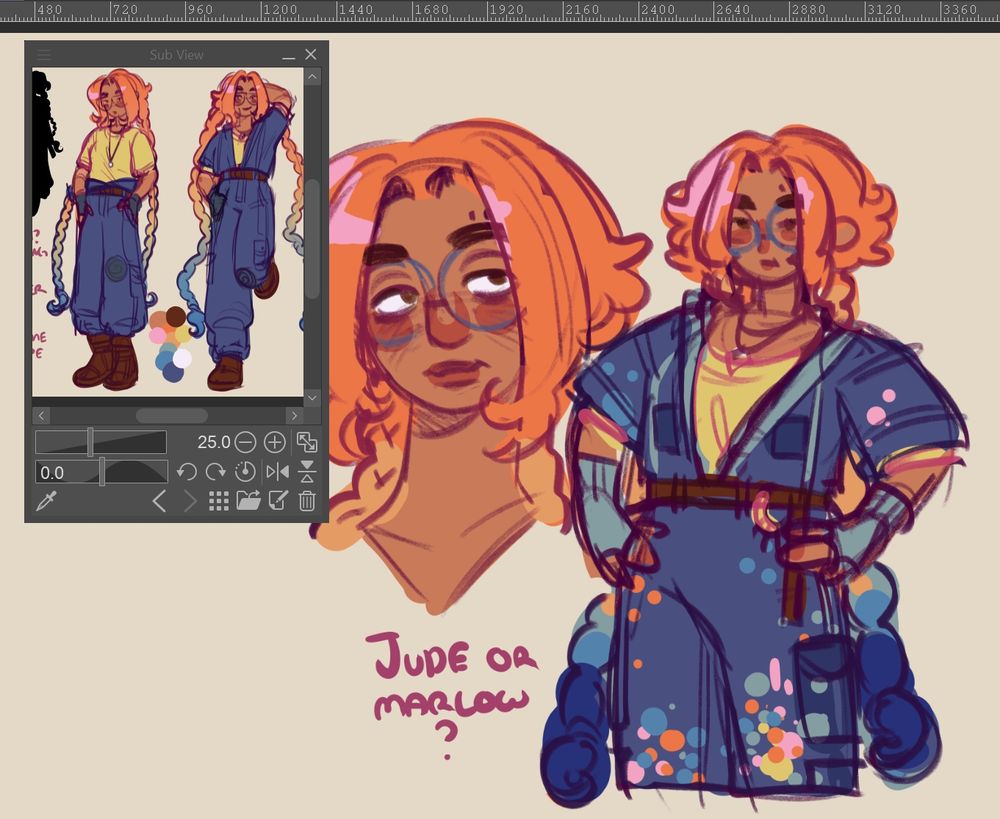Click the yellow-shirt character reference thumbnail
The width and height of the screenshot is (1000, 819).
pyautogui.click(x=112, y=230)
